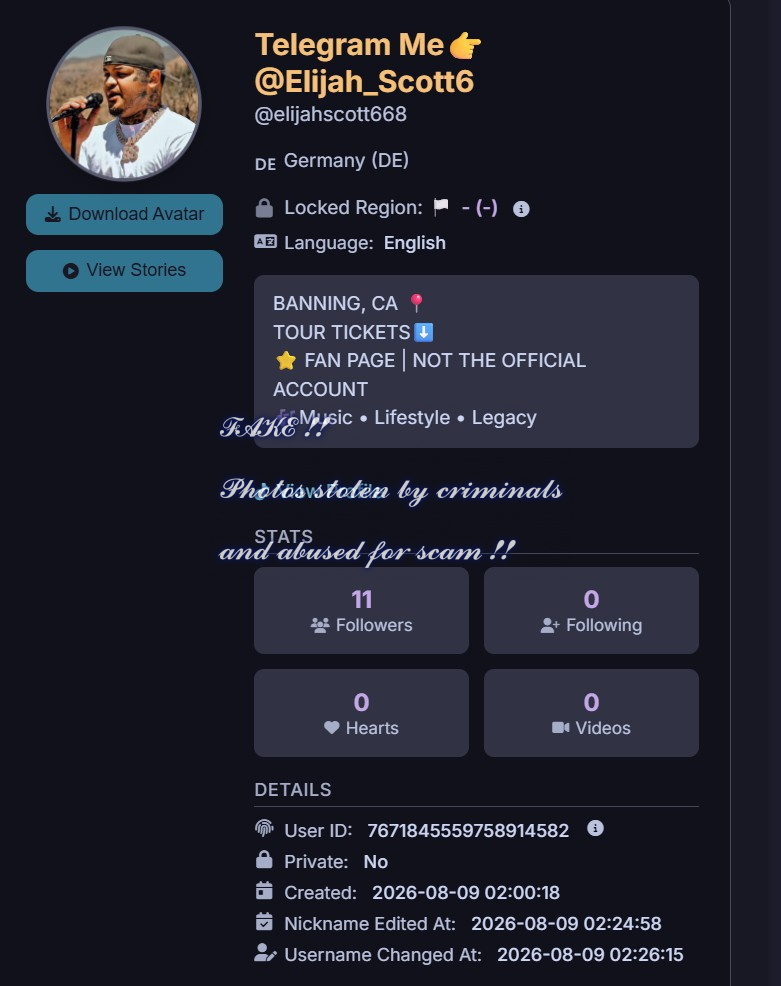Image resolution: width=781 pixels, height=986 pixels.
Task: Click the @elijahscott668 username handle
Action: click(331, 114)
